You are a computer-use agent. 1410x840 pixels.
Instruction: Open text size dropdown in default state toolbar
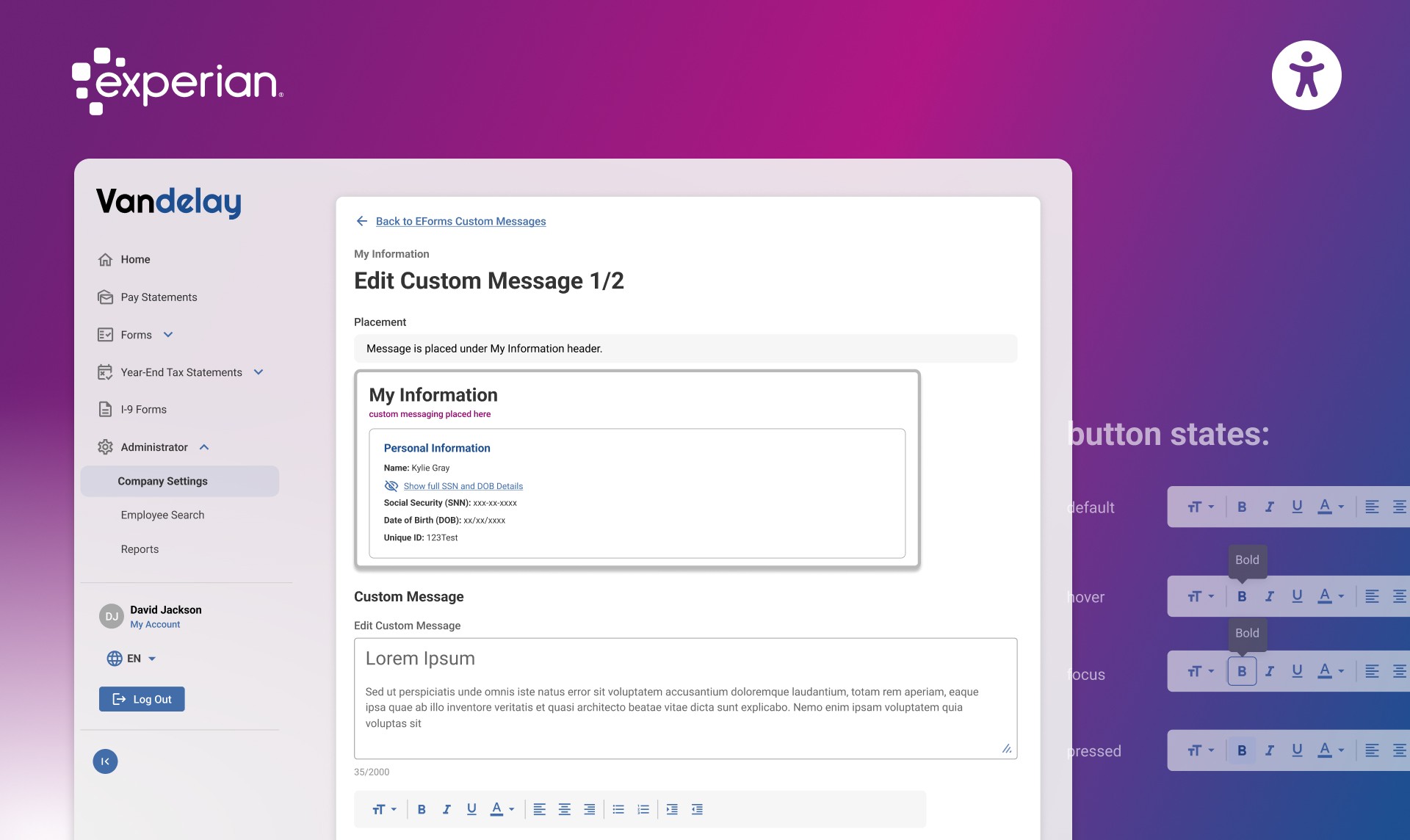(1201, 507)
